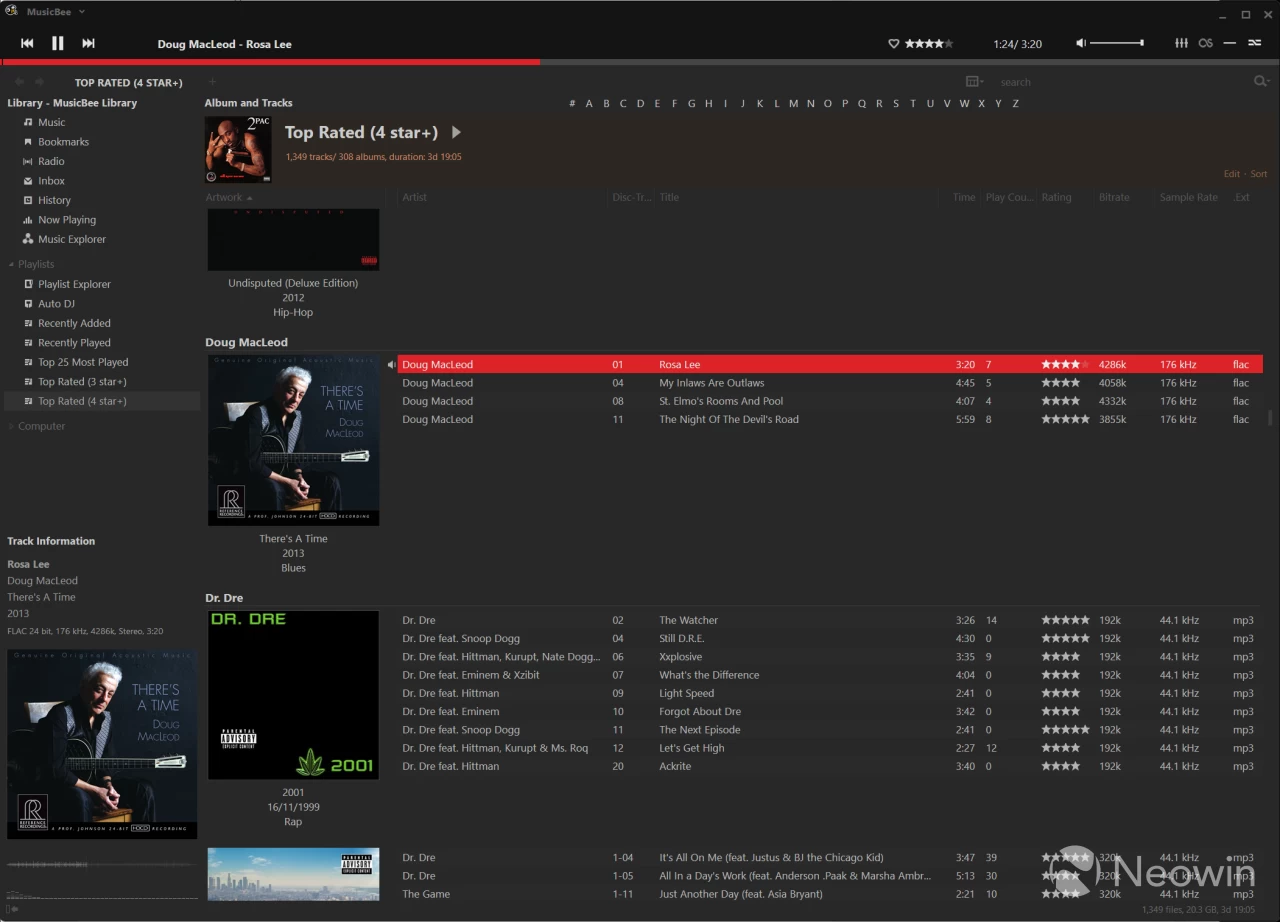
Task: Click the heart love icon
Action: 894,44
